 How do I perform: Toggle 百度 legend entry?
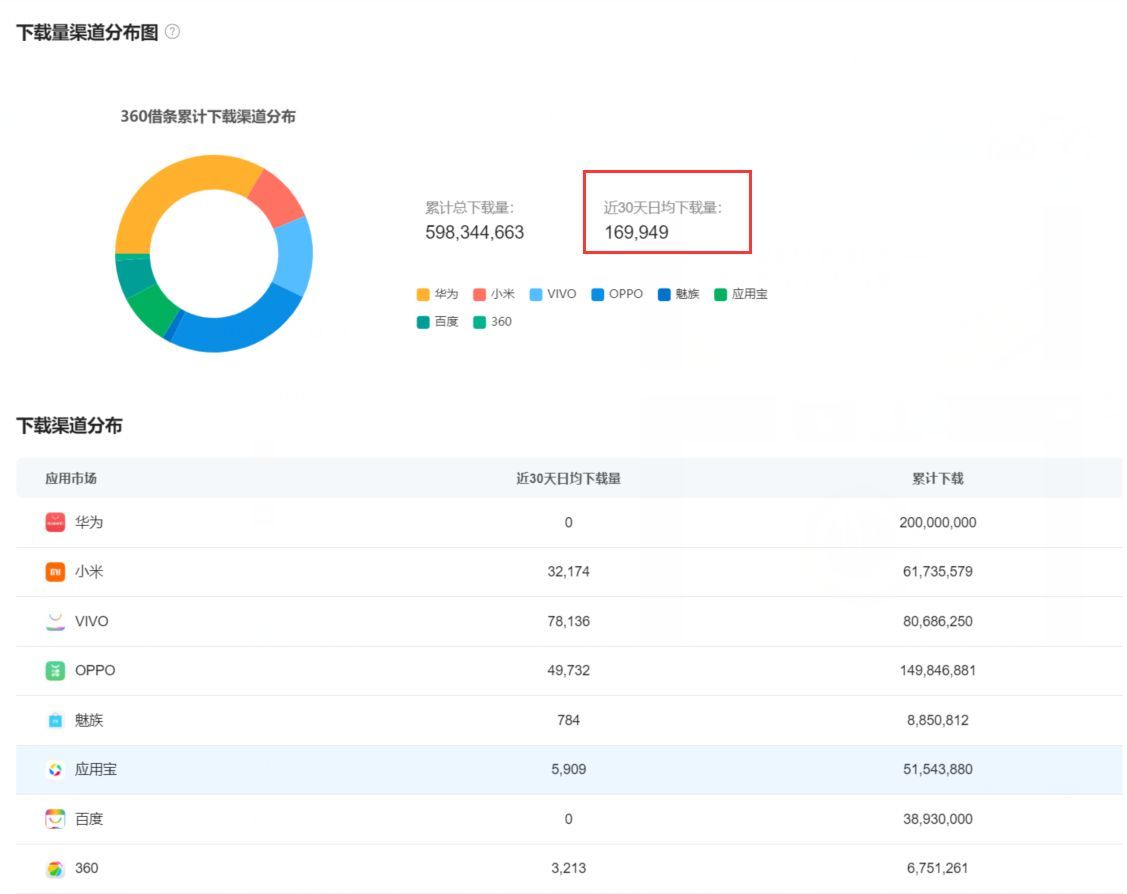pyautogui.click(x=437, y=322)
